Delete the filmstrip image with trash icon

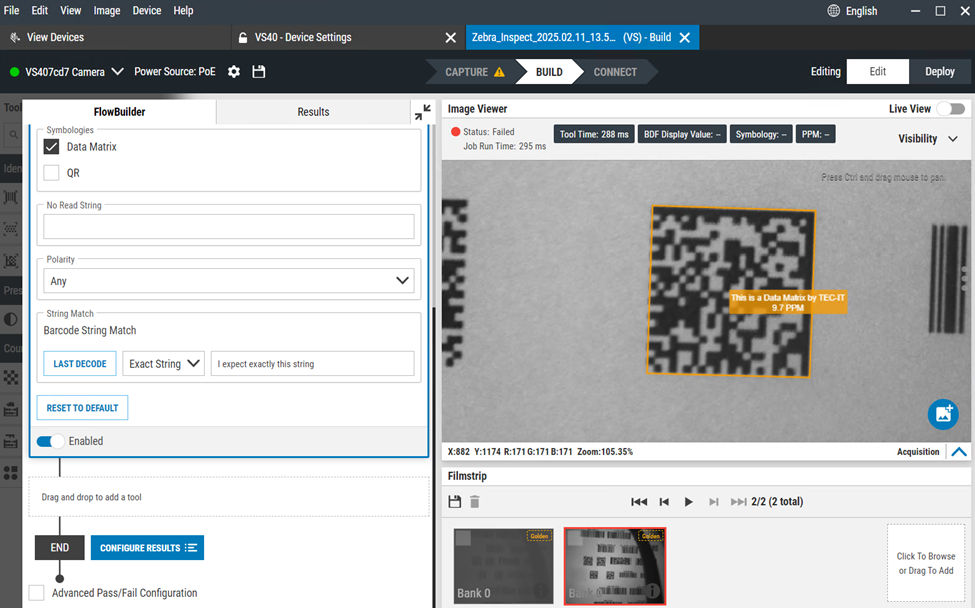pyautogui.click(x=474, y=502)
